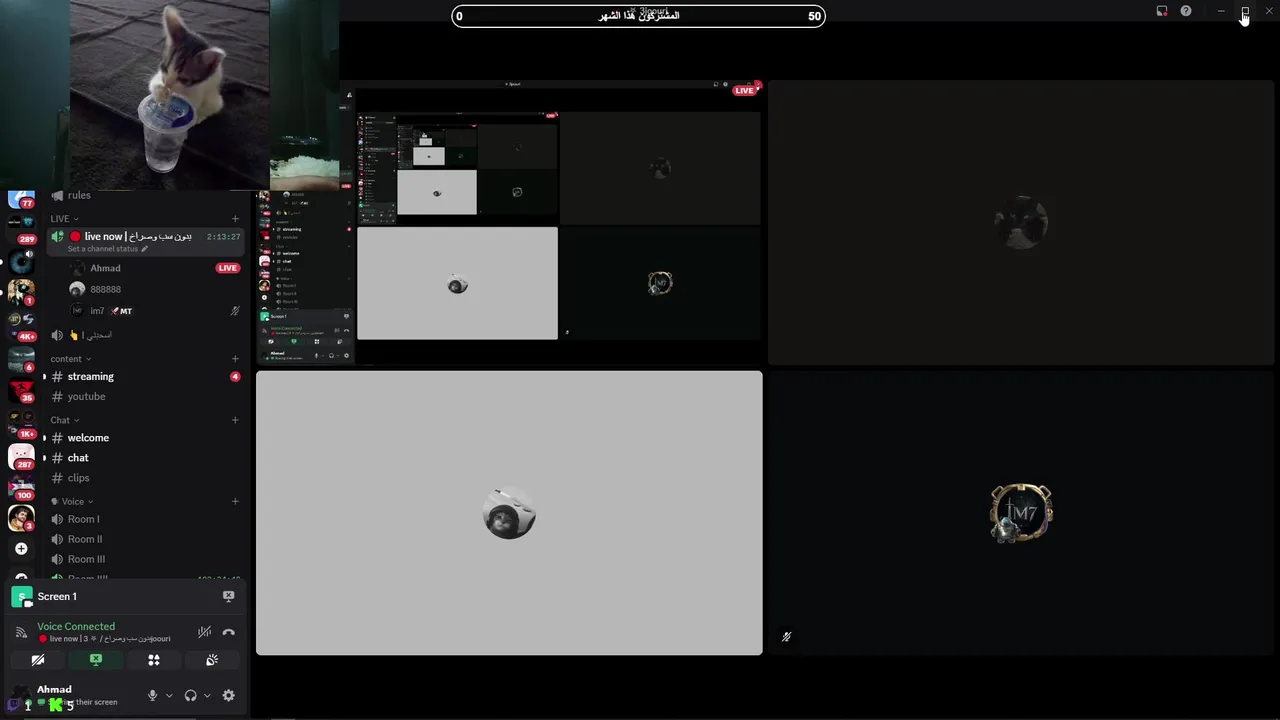Open the clips text channel
Image resolution: width=1280 pixels, height=720 pixels.
click(x=145, y=478)
